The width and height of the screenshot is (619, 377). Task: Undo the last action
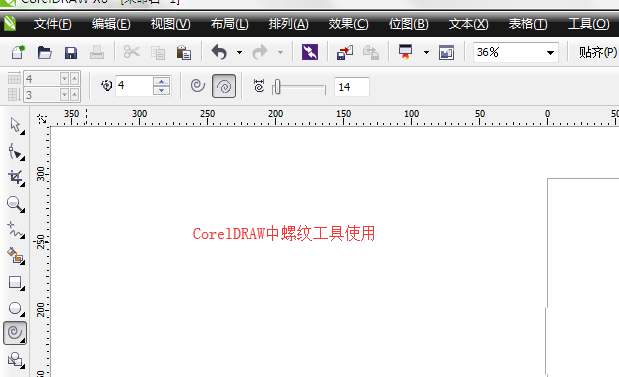click(x=219, y=52)
